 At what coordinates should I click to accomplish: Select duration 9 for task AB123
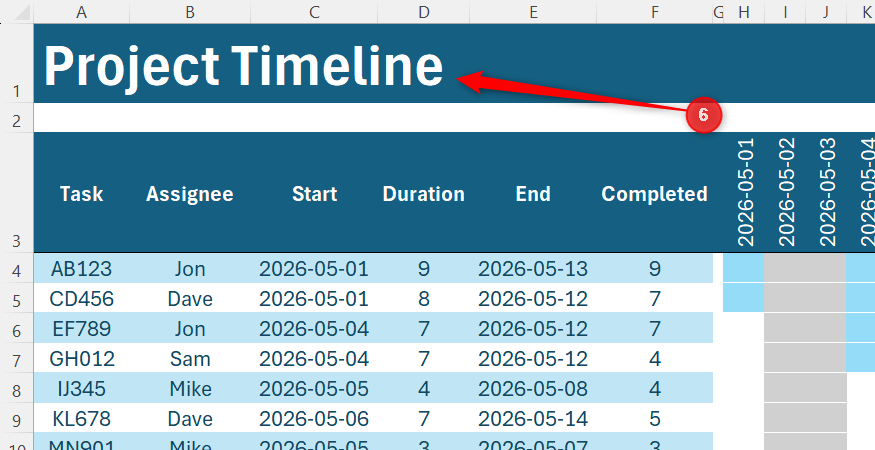click(x=424, y=269)
